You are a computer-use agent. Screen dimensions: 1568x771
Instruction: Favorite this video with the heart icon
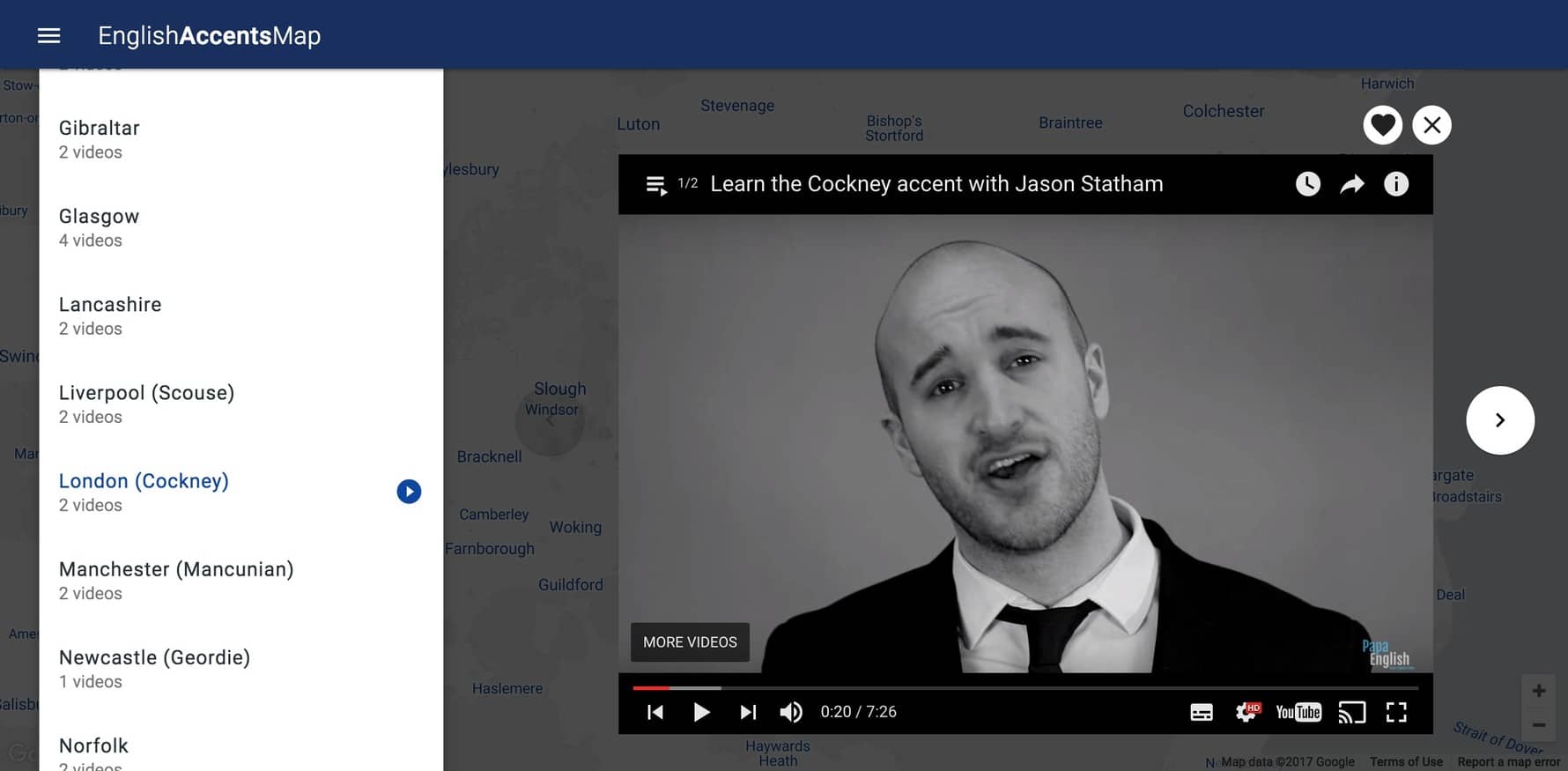pos(1382,125)
